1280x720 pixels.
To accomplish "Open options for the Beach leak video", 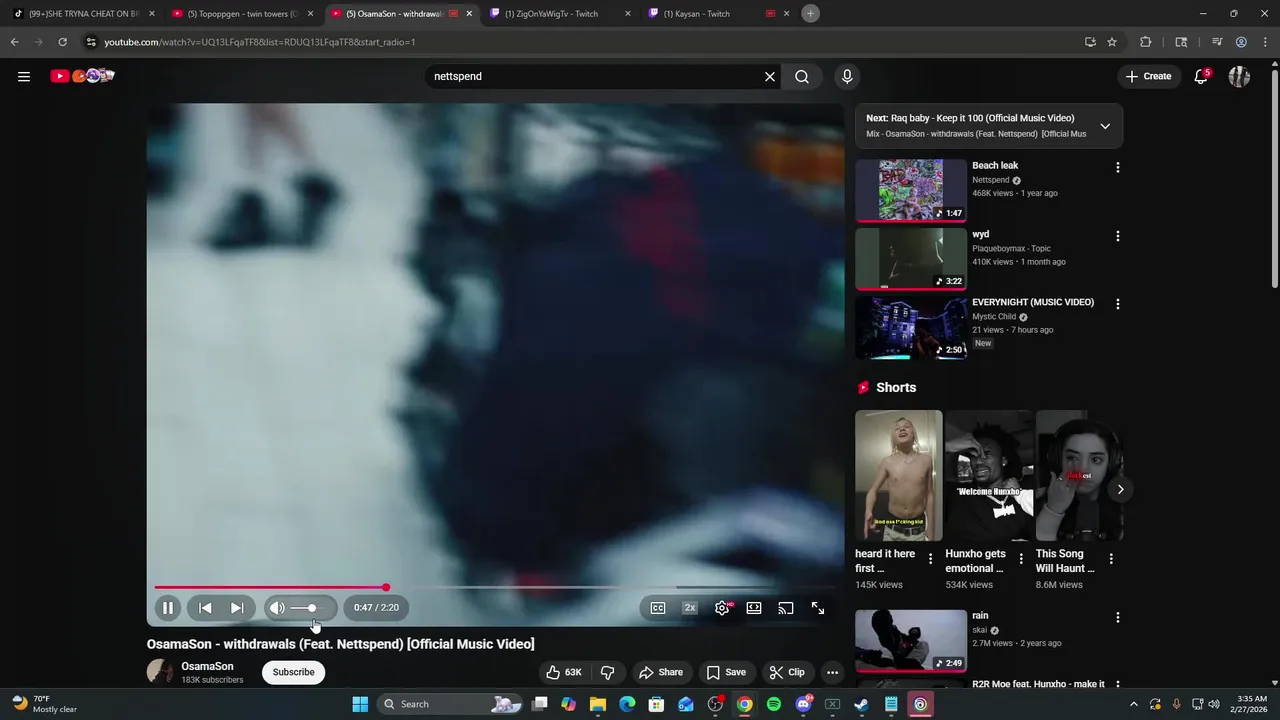I will 1118,168.
